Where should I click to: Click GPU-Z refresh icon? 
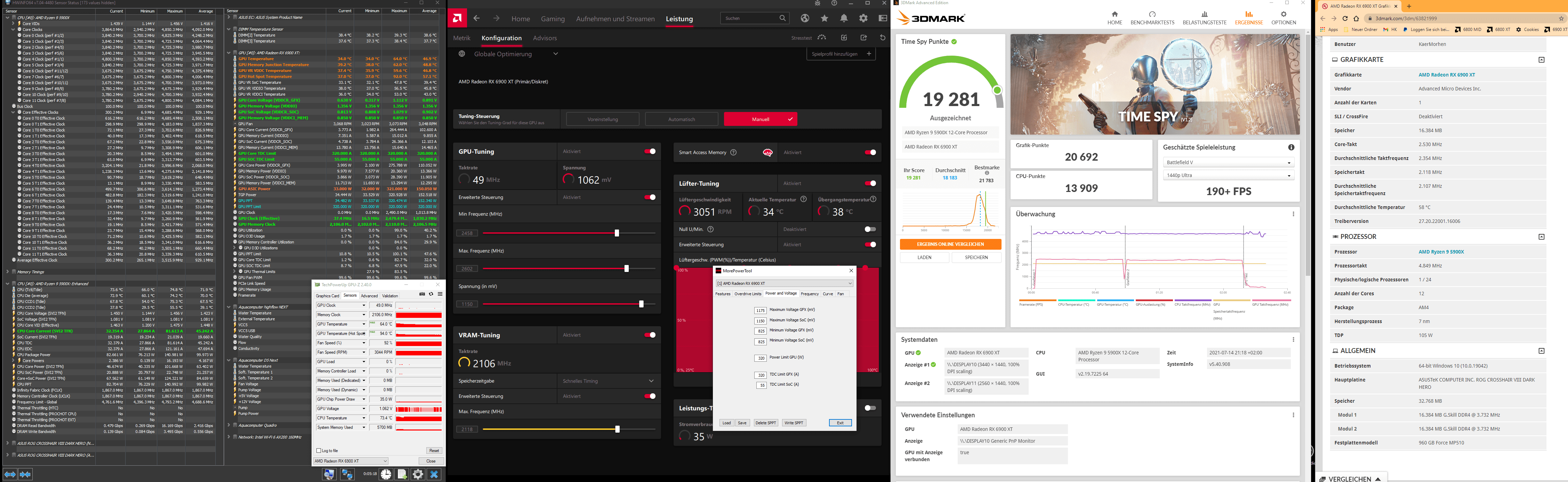click(x=431, y=295)
